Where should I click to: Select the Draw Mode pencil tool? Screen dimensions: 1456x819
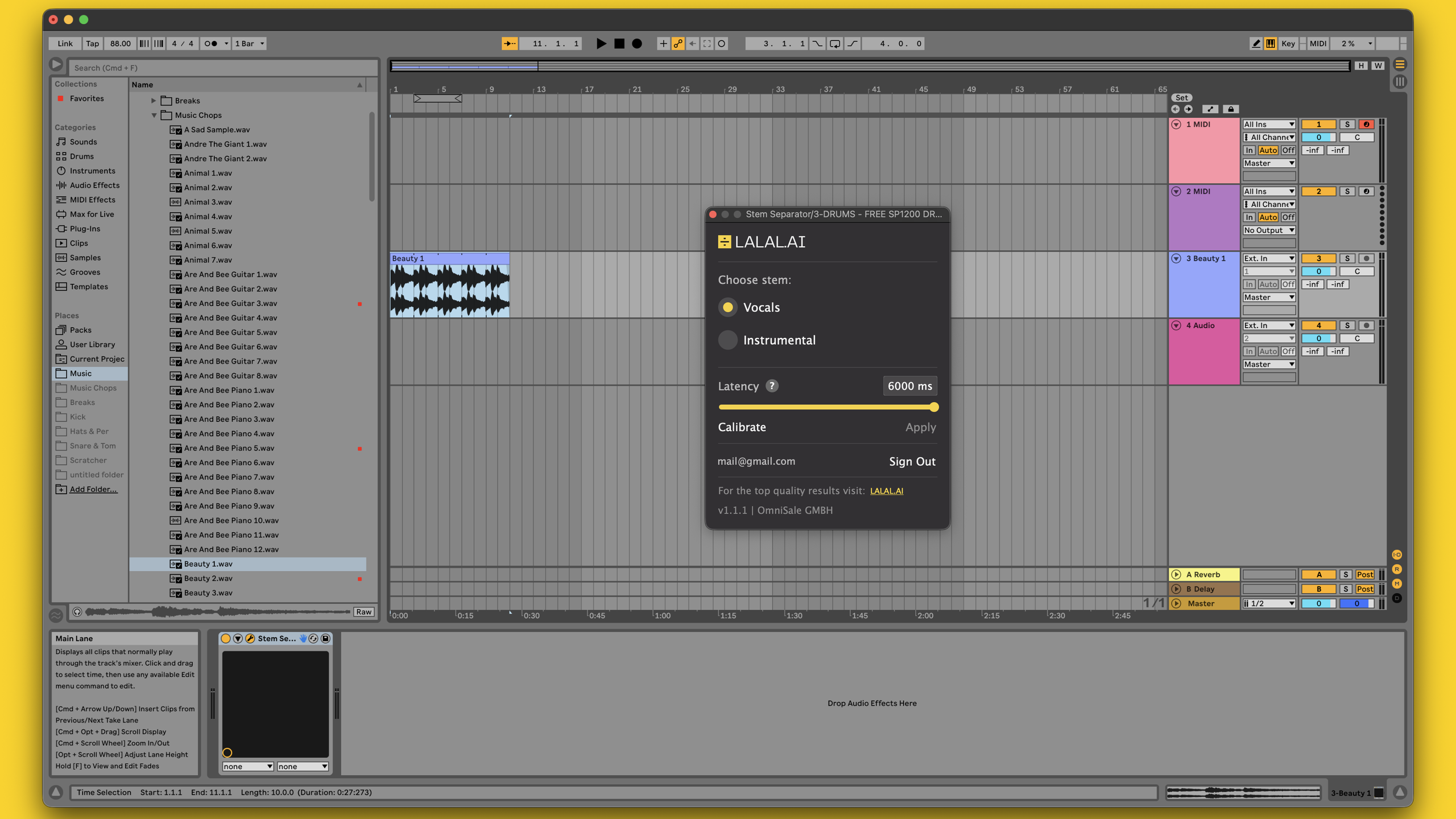1256,43
